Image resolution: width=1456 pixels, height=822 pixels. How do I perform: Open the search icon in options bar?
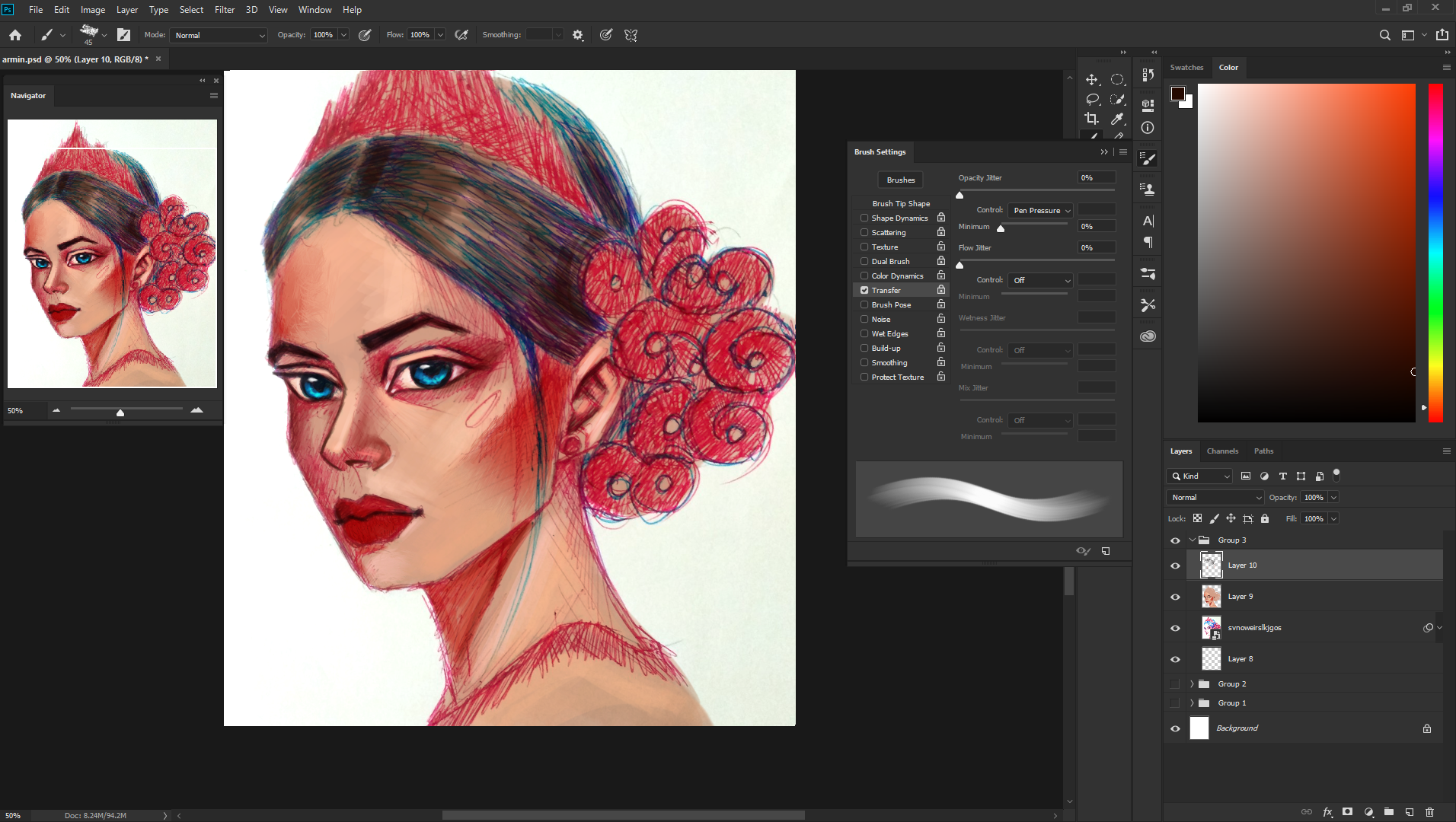coord(1385,35)
